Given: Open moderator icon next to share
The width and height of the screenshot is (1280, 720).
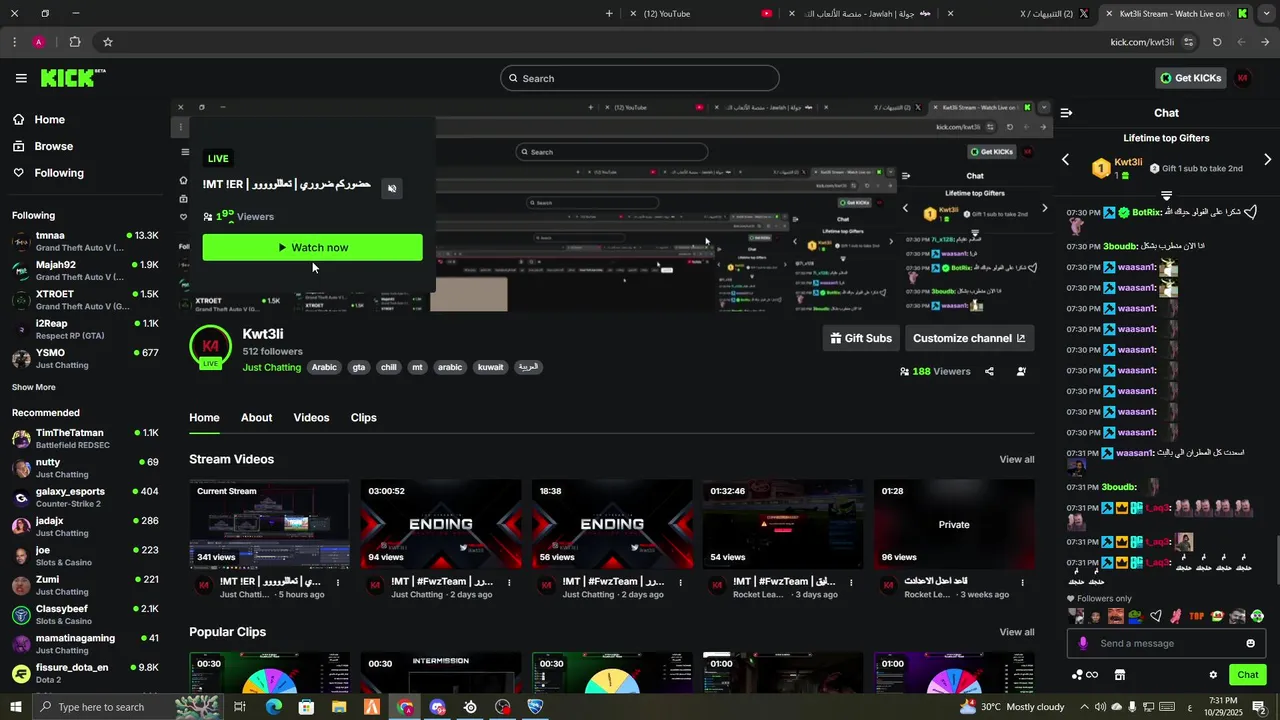Looking at the screenshot, I should (1021, 371).
